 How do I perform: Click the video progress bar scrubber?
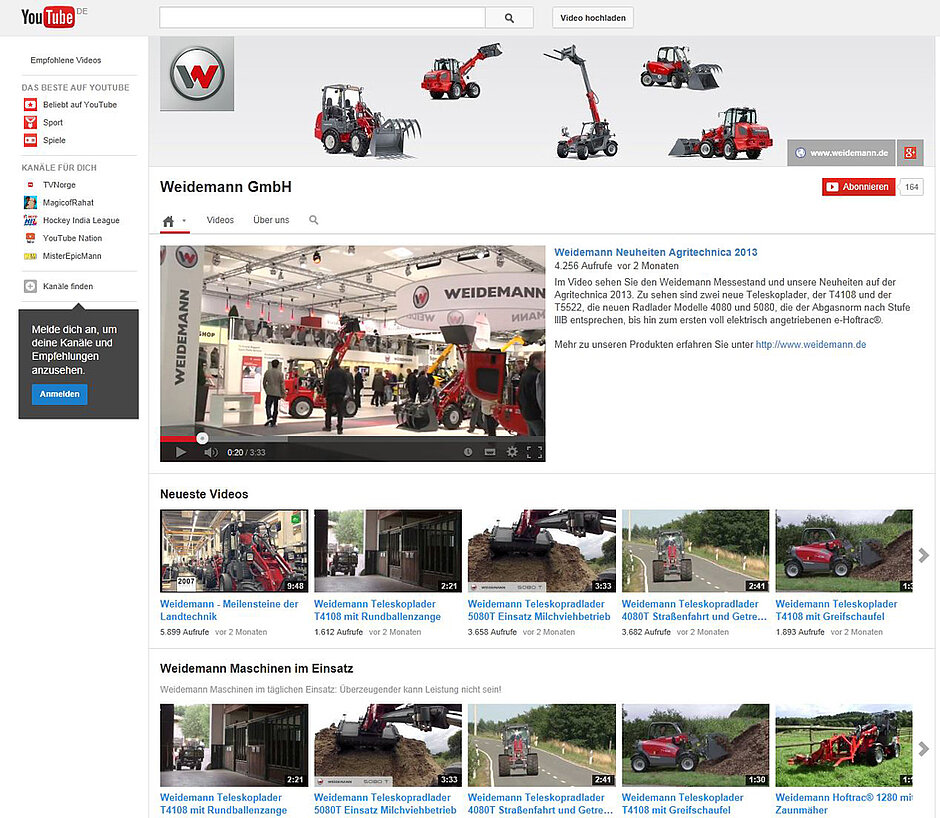[x=202, y=437]
